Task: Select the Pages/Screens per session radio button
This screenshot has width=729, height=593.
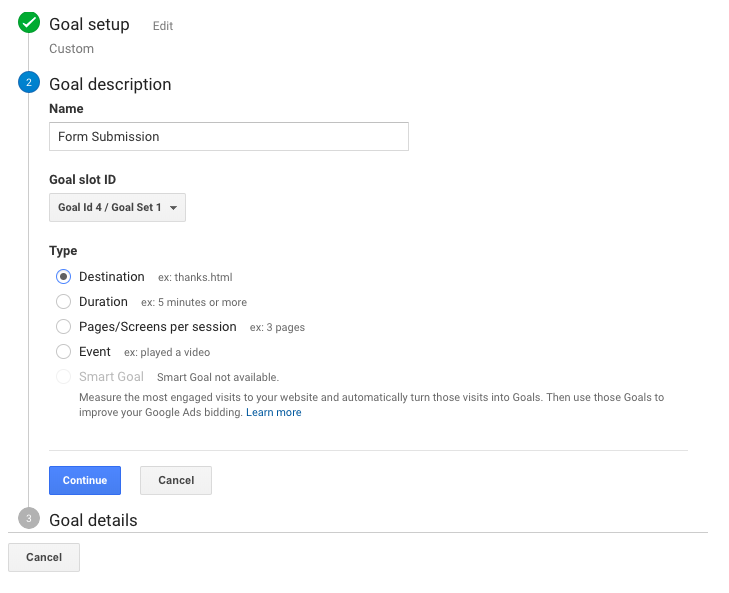Action: click(64, 326)
